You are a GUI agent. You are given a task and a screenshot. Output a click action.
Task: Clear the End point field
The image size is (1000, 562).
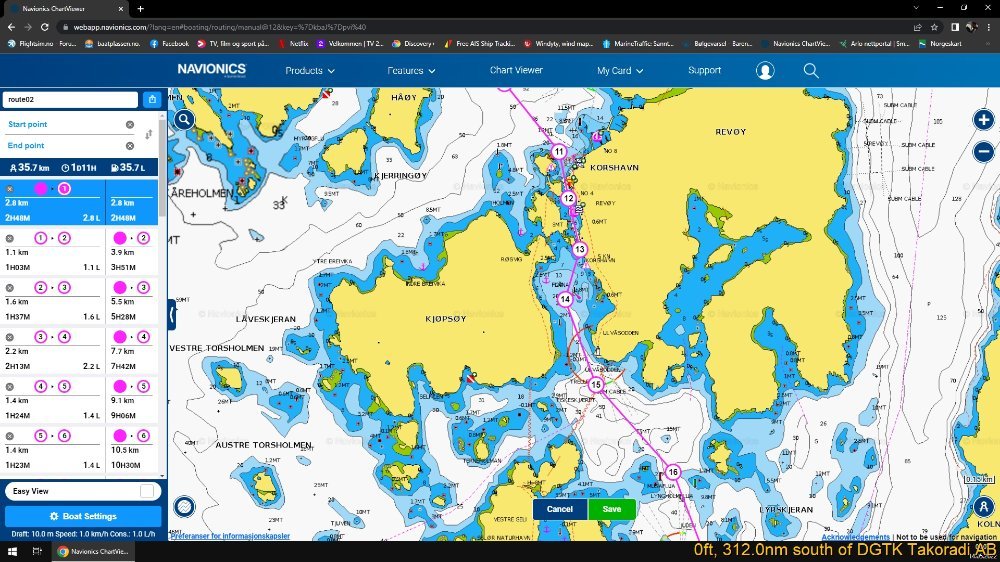pos(130,146)
